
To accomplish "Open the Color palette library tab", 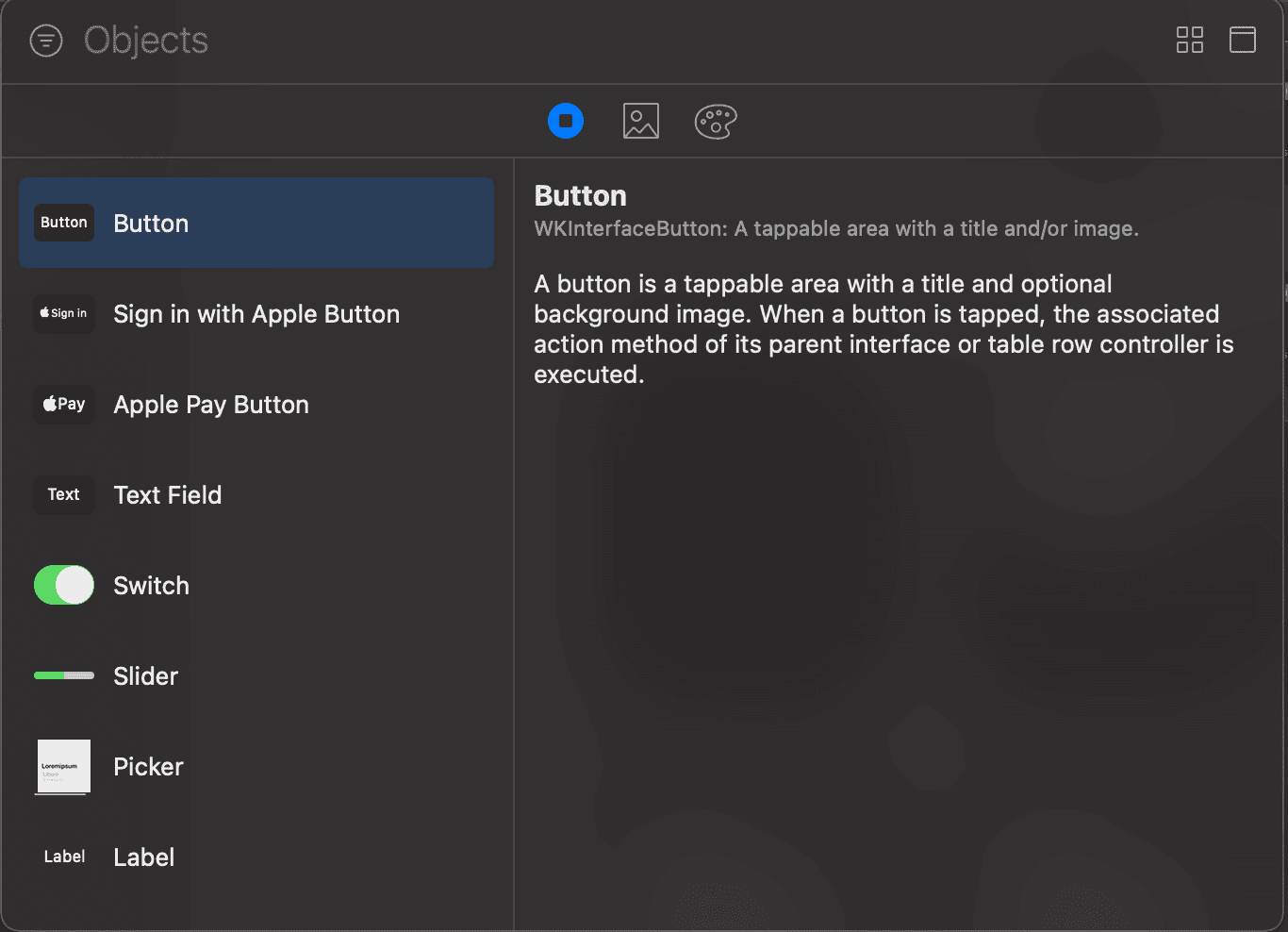I will (x=716, y=121).
